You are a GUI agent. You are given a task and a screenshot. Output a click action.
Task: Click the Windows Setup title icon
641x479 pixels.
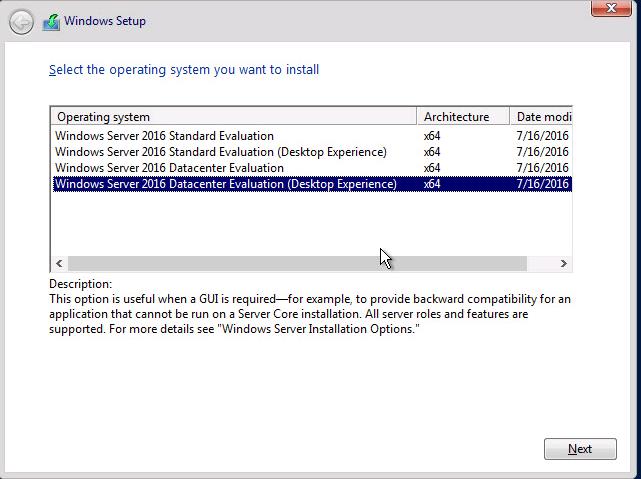51,22
